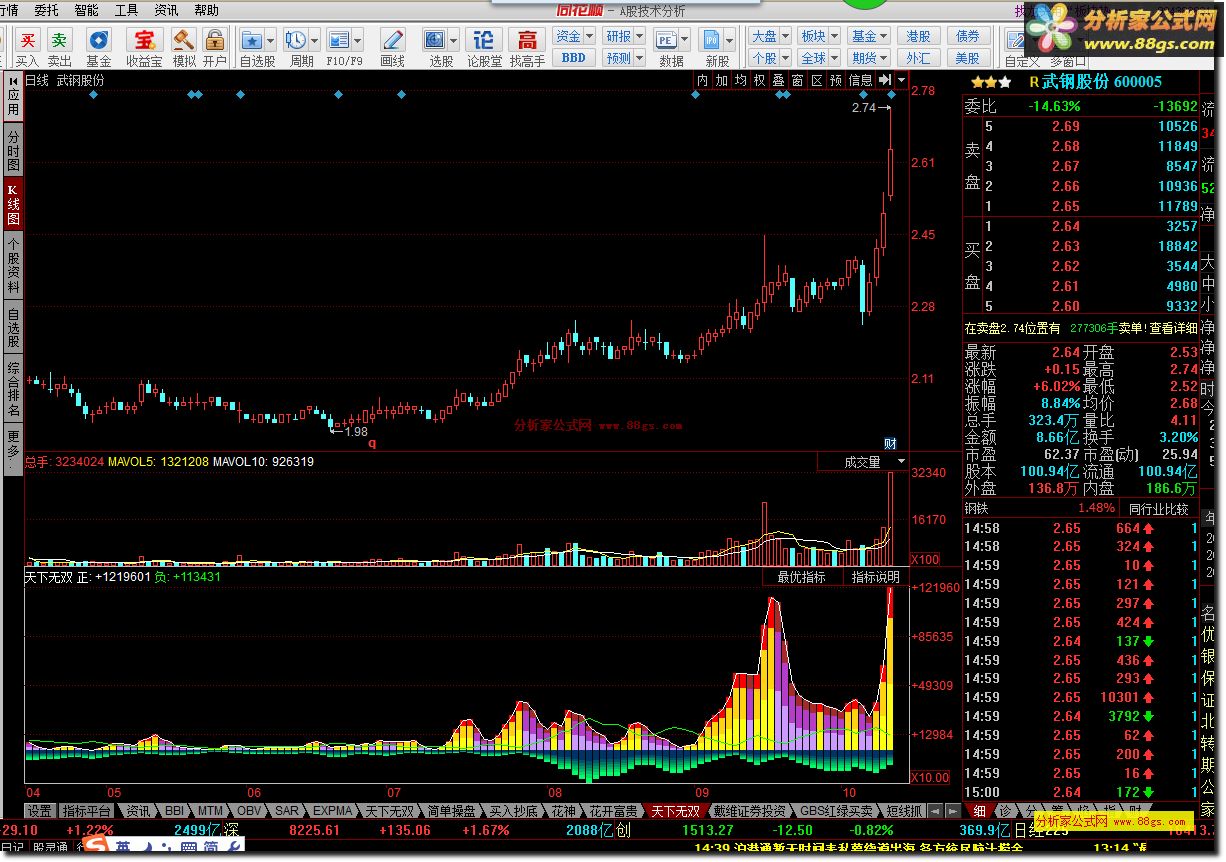Image resolution: width=1226 pixels, height=862 pixels.
Task: Click the 最优指标 button
Action: click(x=802, y=577)
